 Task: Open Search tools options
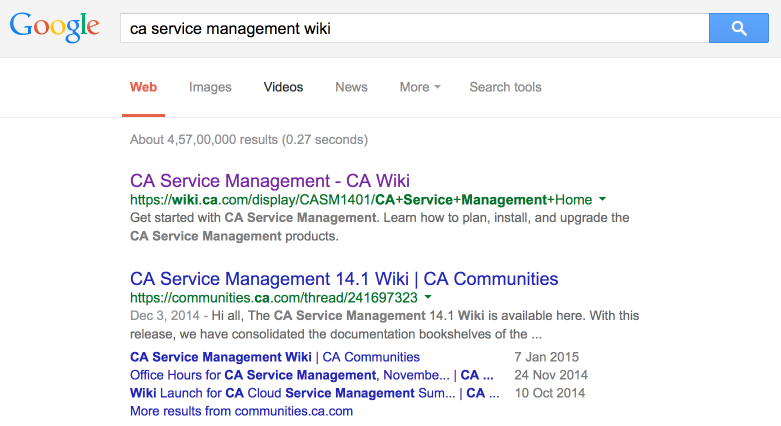point(506,87)
